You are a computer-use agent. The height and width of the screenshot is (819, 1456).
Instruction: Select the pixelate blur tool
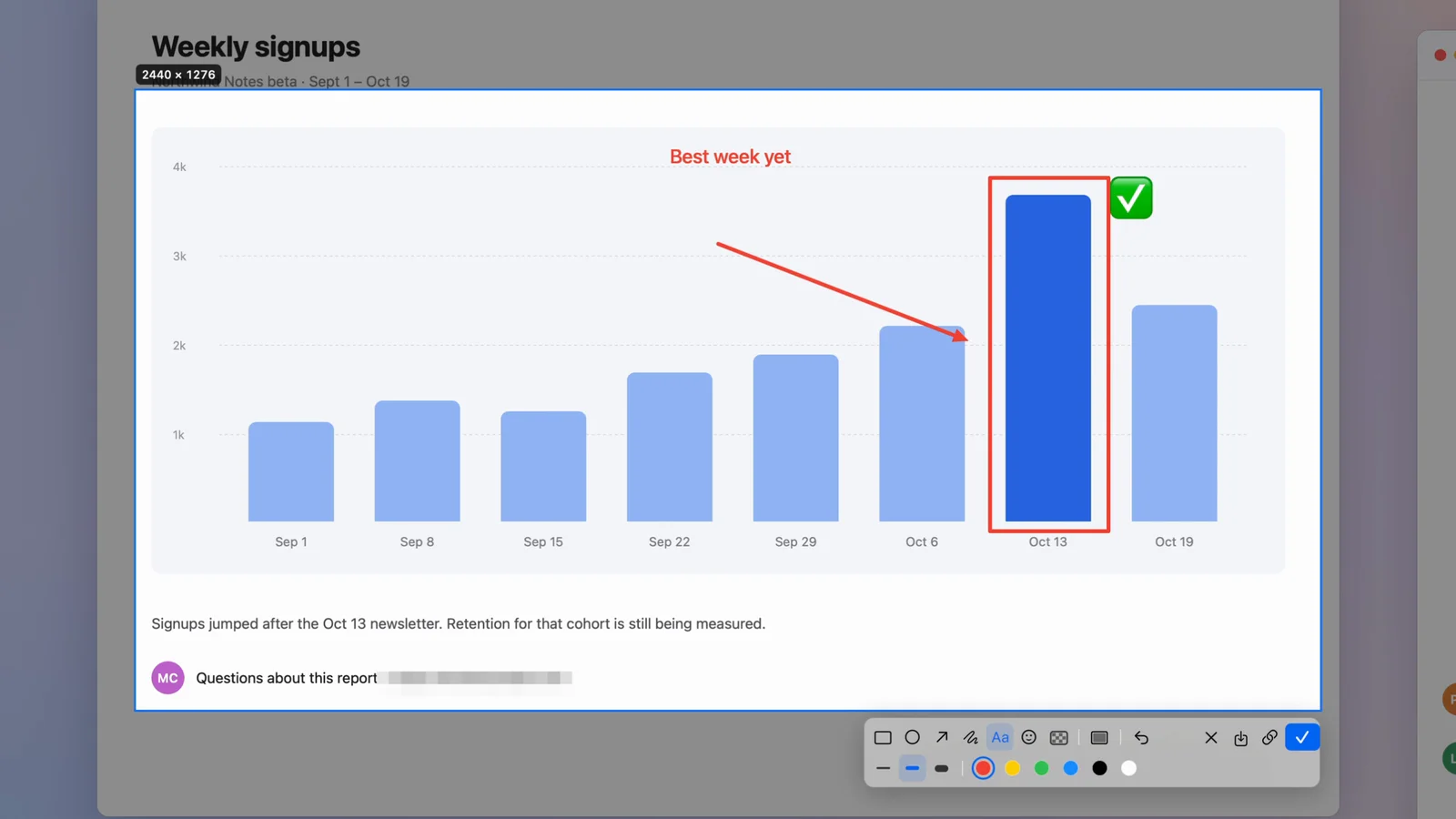point(1059,738)
